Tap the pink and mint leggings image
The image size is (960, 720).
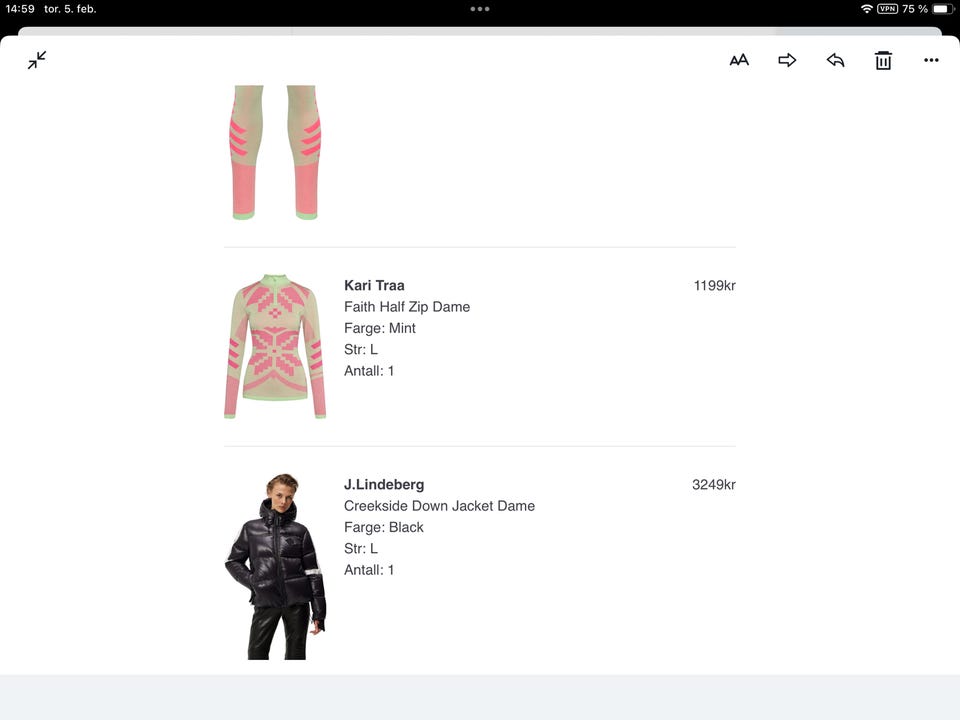click(276, 152)
